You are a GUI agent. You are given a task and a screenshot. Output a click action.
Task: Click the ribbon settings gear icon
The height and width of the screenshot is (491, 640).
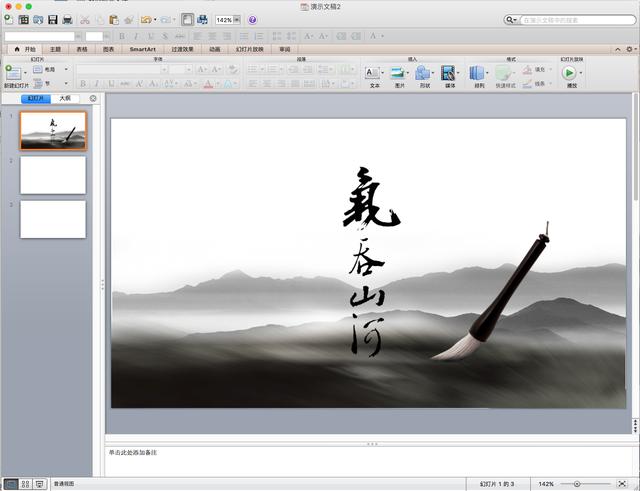(x=629, y=49)
